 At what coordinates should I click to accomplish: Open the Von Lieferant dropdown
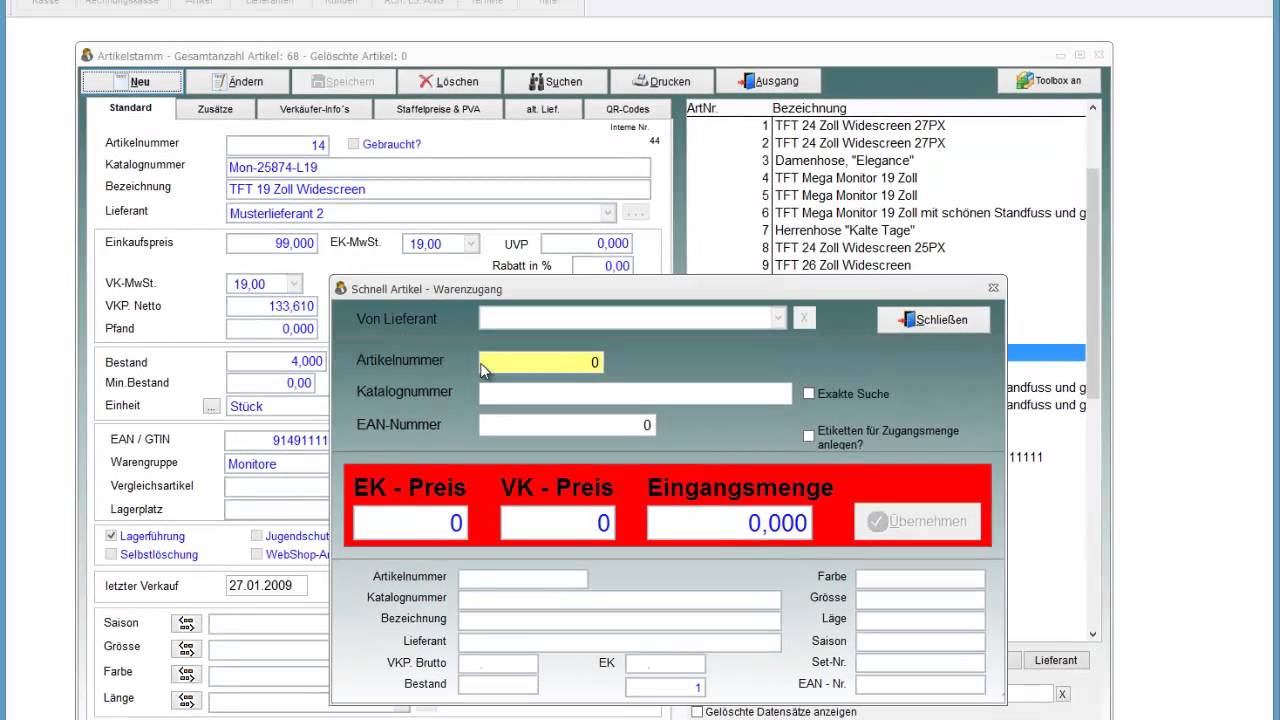(778, 318)
